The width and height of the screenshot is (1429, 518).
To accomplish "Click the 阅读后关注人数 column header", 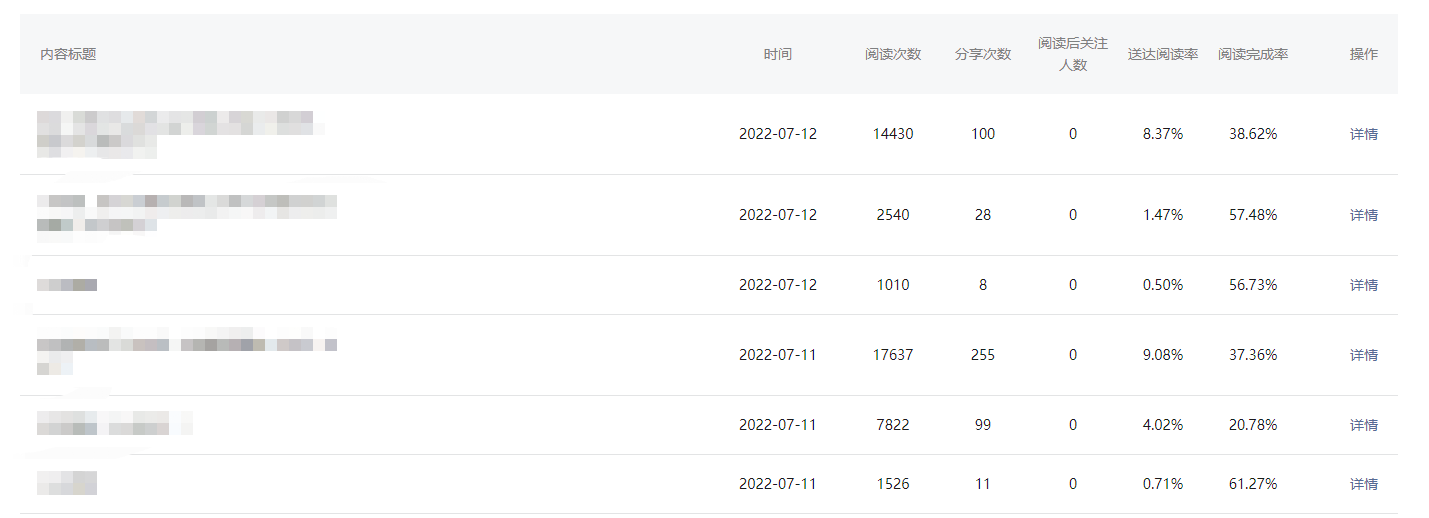I will tap(1073, 54).
